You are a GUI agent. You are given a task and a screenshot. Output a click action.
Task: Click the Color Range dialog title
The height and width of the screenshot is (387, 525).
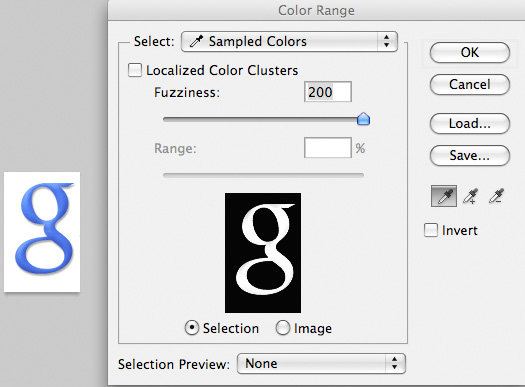316,10
